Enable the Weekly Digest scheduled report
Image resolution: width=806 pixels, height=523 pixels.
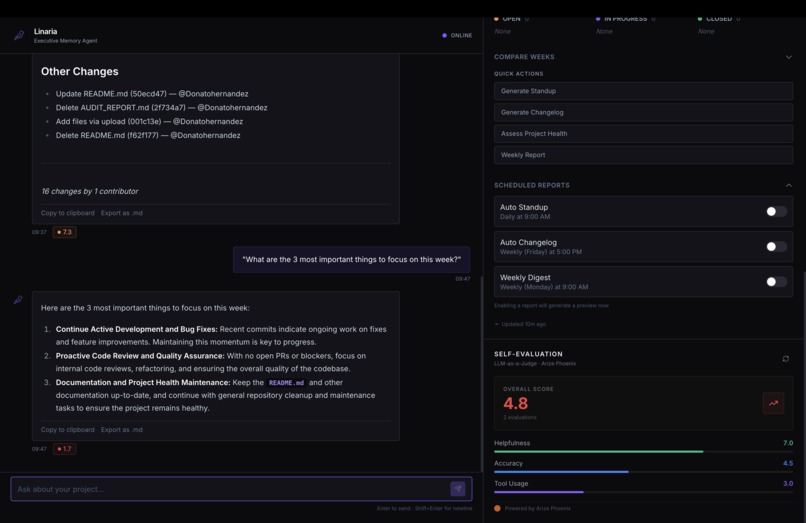pyautogui.click(x=776, y=281)
